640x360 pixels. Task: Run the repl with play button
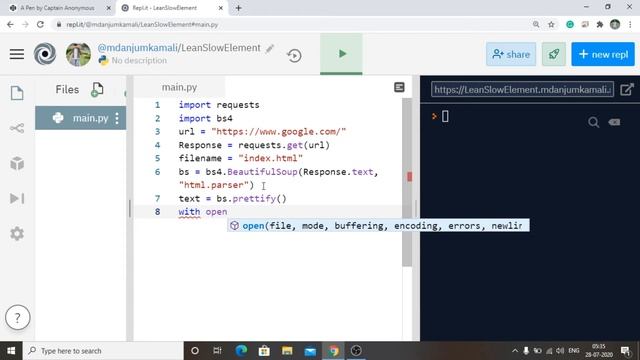point(341,54)
